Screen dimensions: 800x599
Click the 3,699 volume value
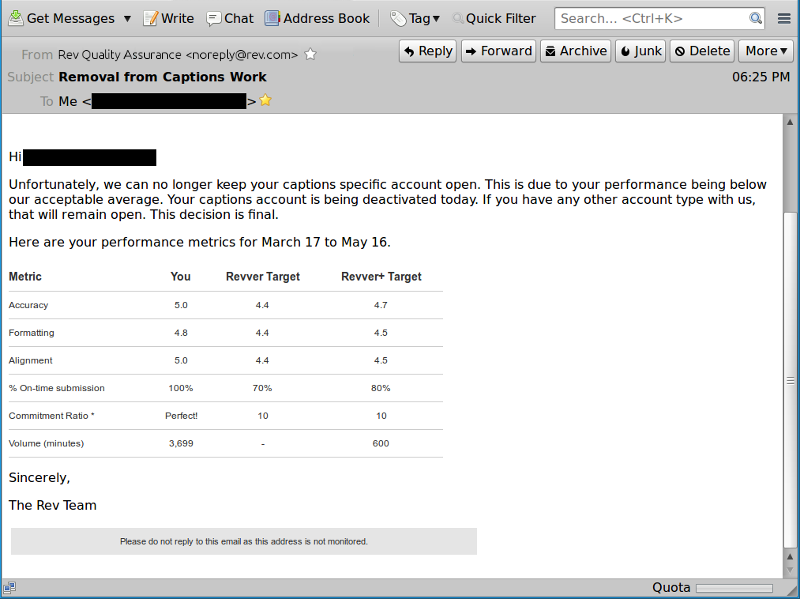pyautogui.click(x=181, y=443)
